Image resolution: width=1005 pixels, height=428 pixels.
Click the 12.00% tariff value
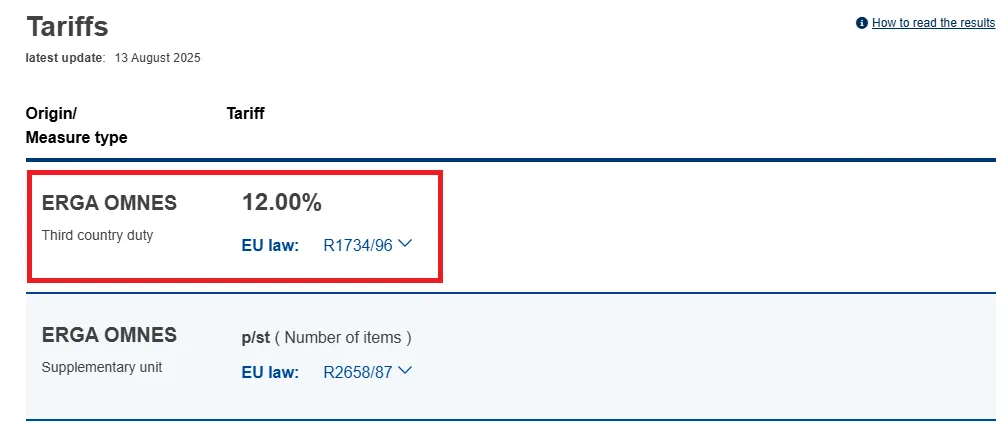point(281,202)
